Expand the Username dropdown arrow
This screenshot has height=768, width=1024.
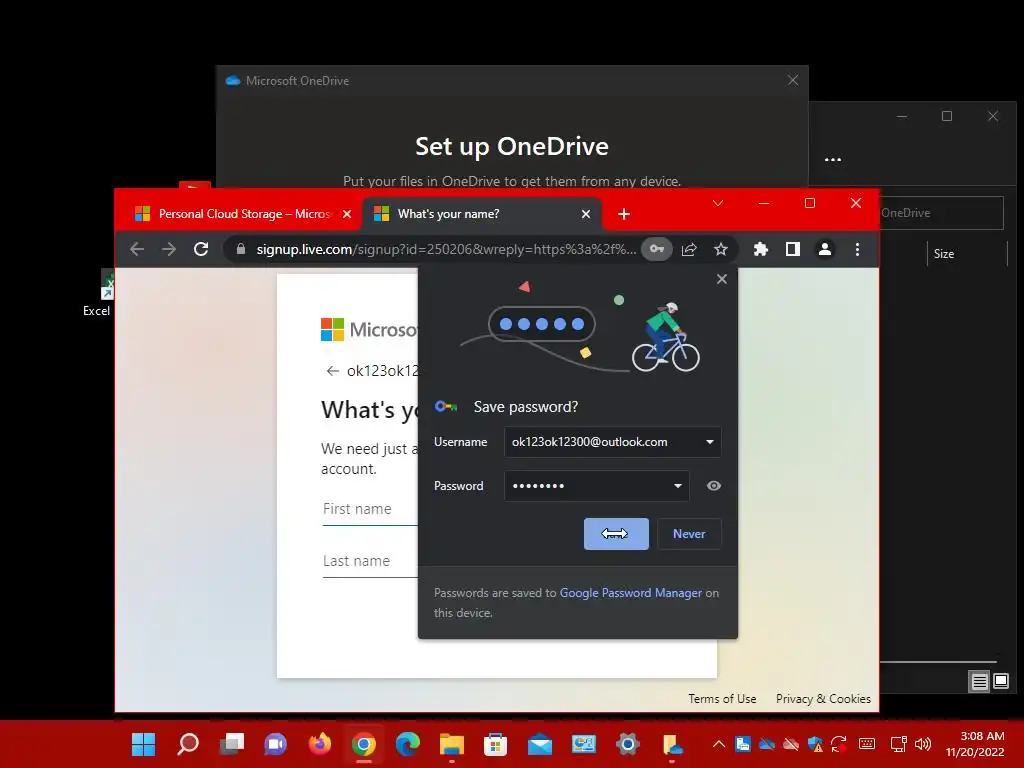click(709, 442)
